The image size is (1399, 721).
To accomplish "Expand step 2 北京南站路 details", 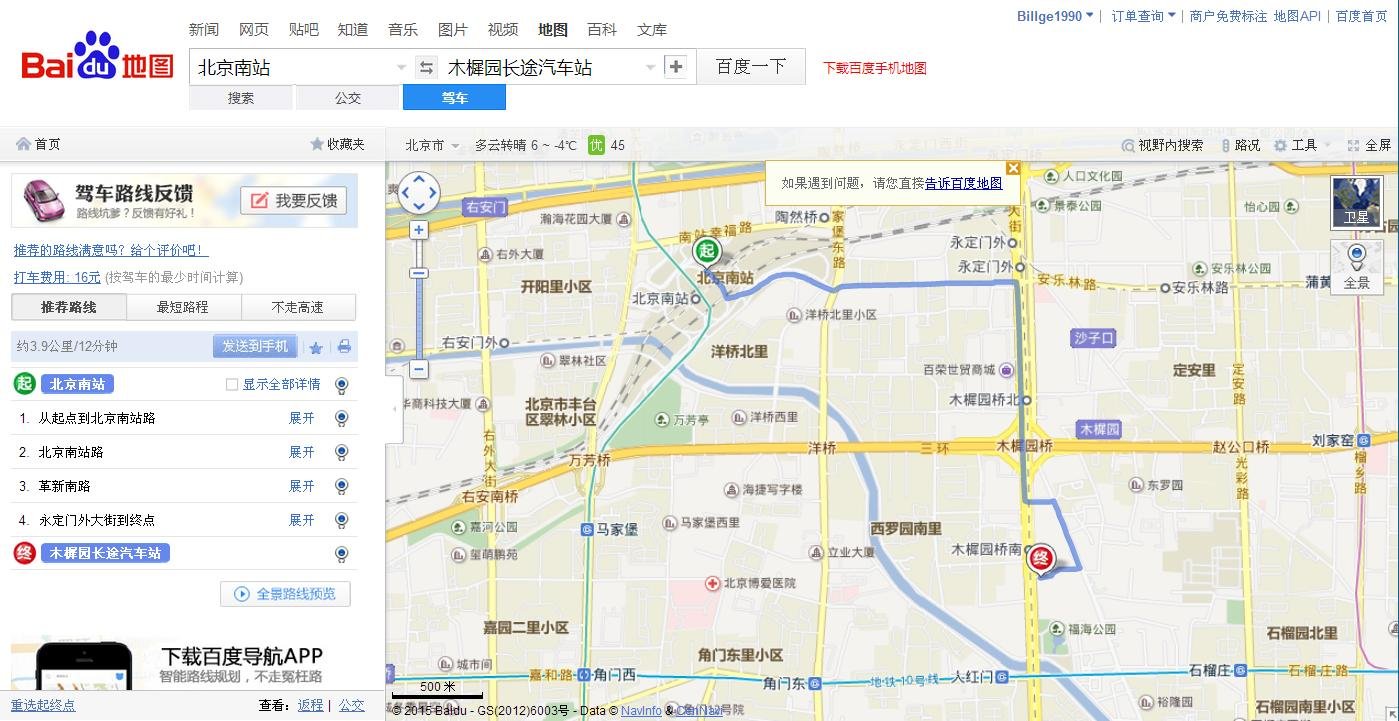I will [x=301, y=451].
